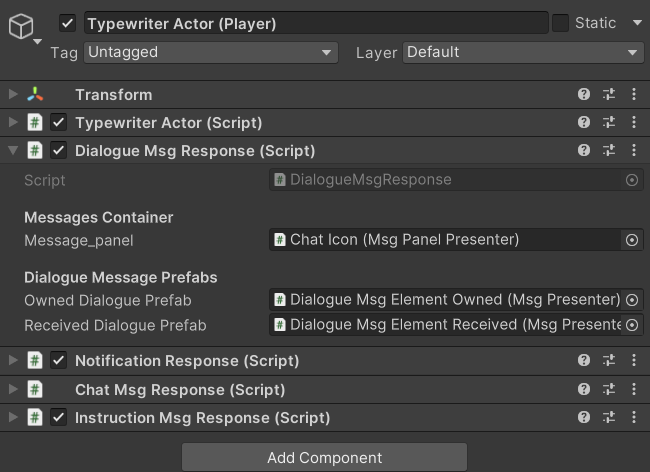
Task: Open presets for Instruction Msg Response
Action: (x=609, y=417)
